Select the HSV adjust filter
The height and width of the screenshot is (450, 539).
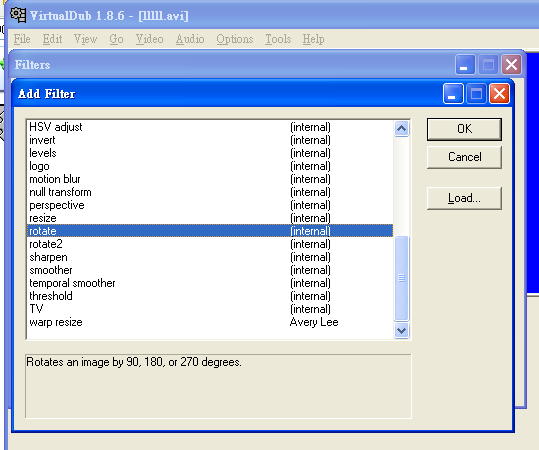[210, 127]
